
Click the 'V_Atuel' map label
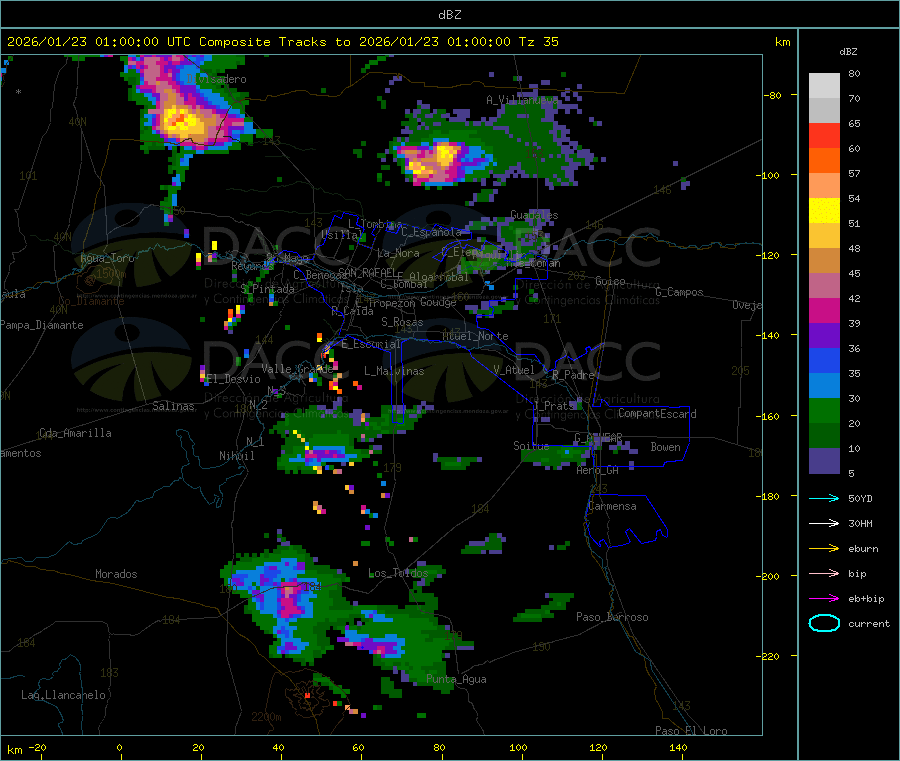click(x=514, y=370)
